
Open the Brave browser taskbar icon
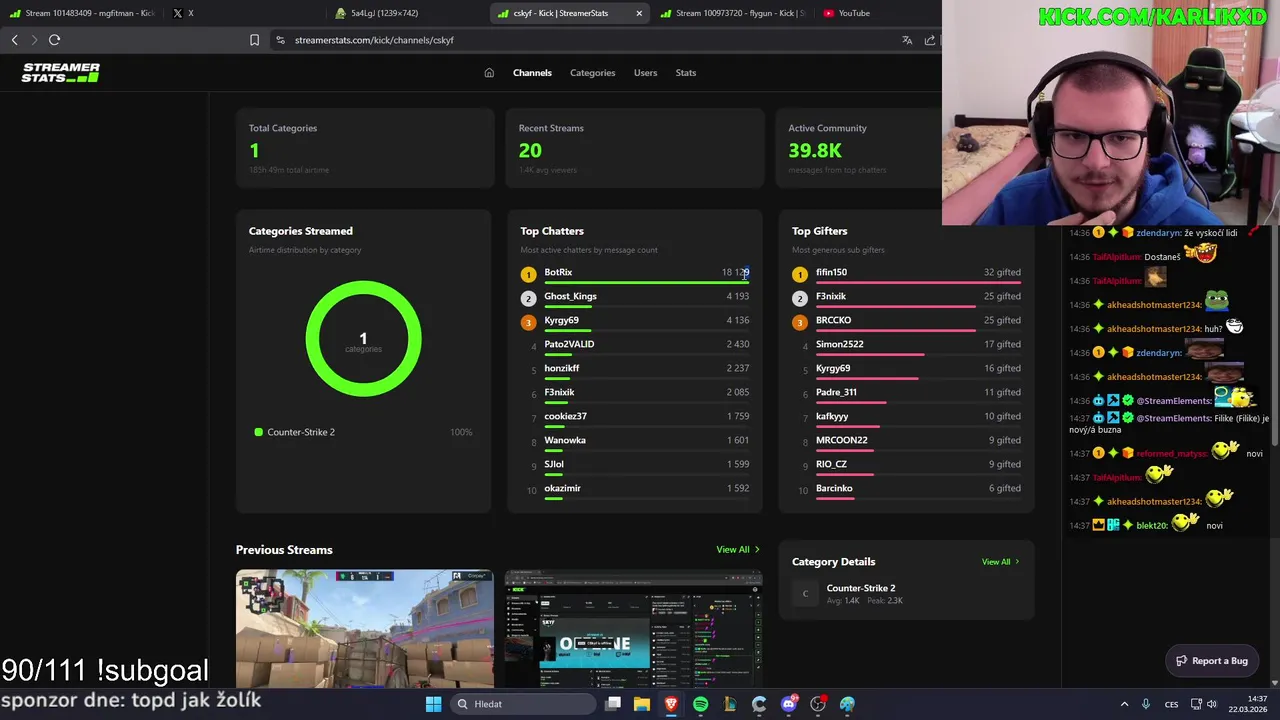(x=671, y=704)
